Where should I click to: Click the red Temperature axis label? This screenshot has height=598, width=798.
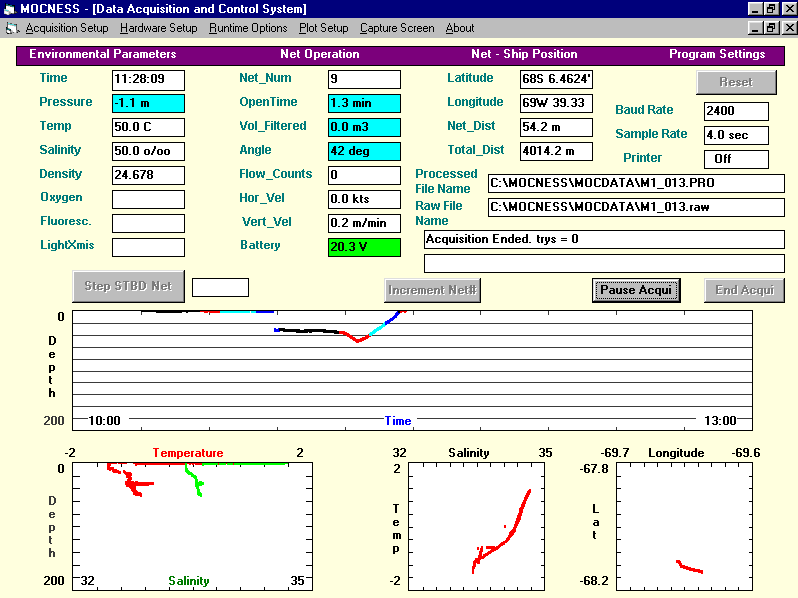[x=188, y=453]
